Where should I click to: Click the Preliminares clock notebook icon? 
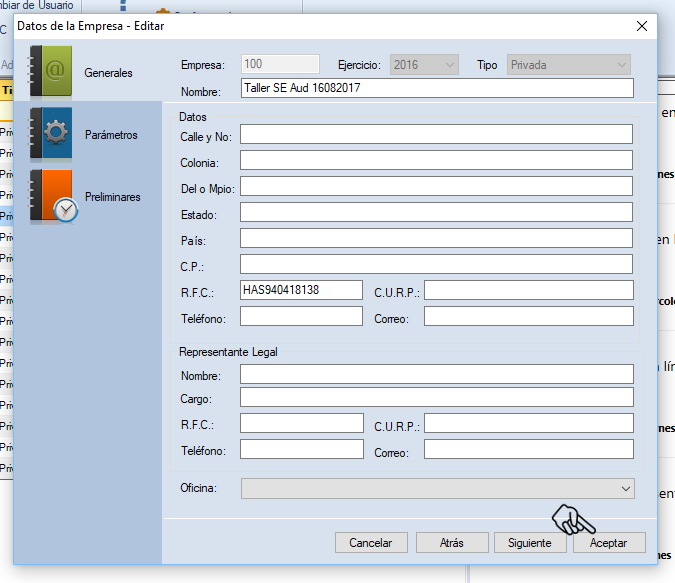[52, 196]
